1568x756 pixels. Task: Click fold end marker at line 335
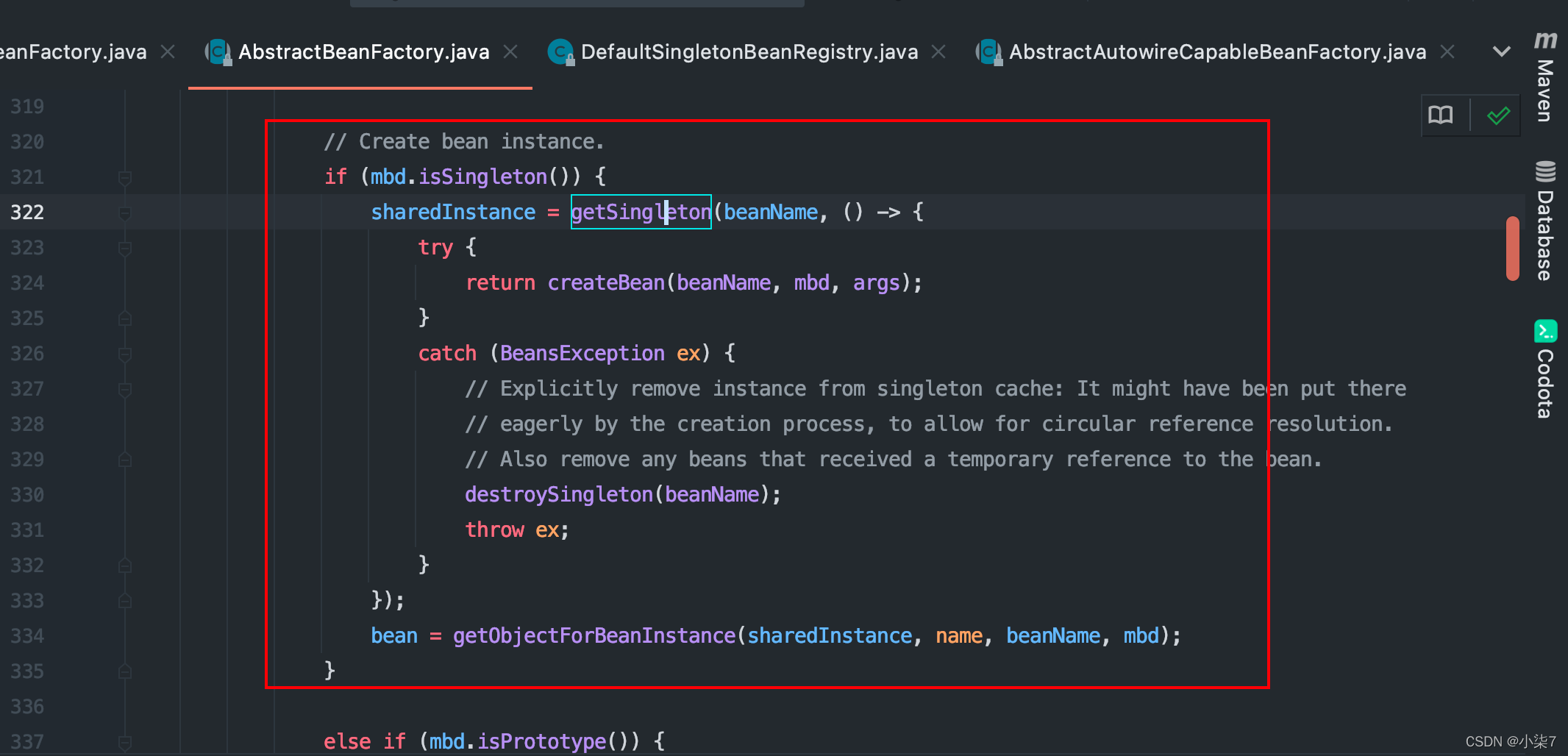[125, 671]
